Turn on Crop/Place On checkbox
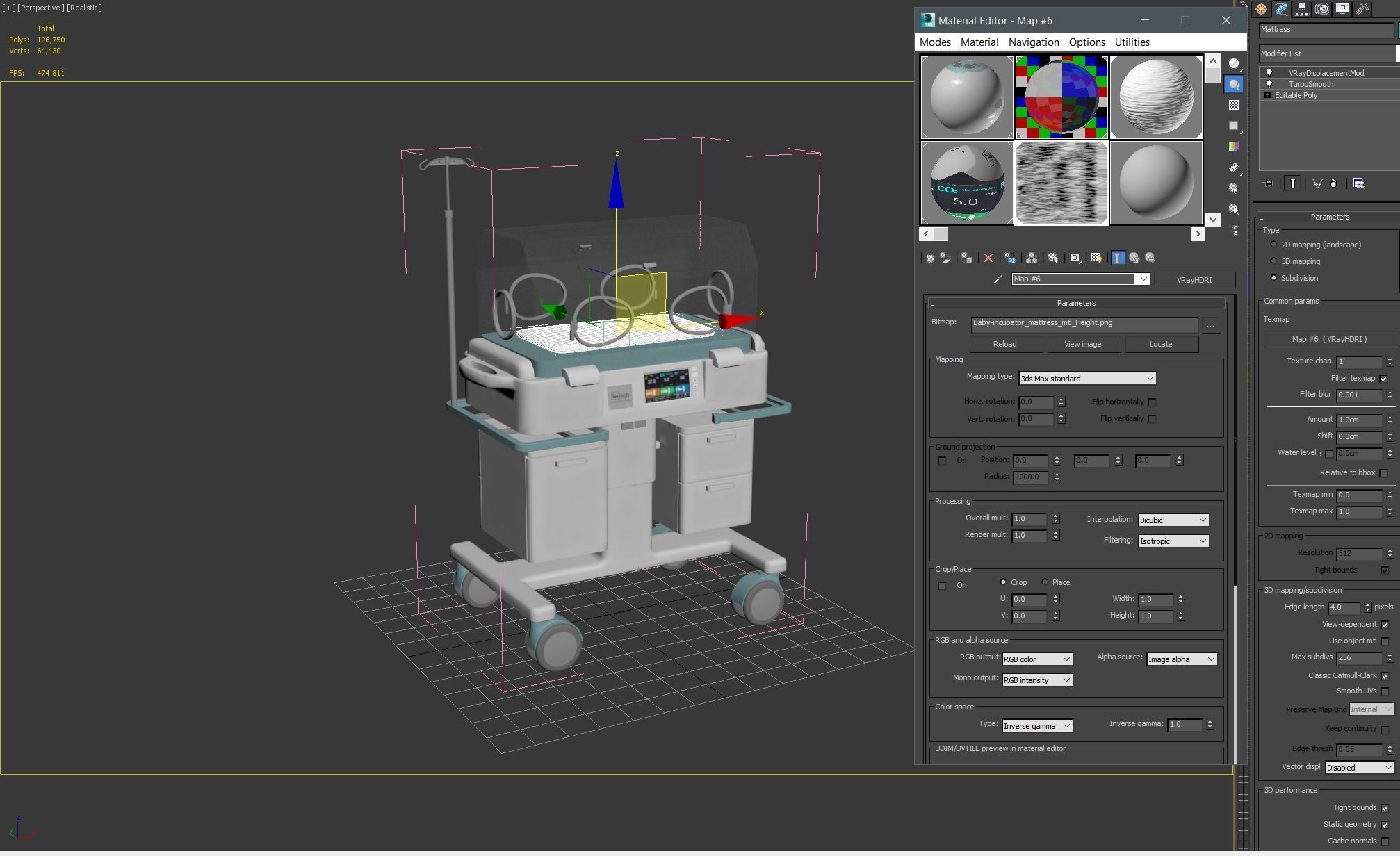 pyautogui.click(x=942, y=586)
